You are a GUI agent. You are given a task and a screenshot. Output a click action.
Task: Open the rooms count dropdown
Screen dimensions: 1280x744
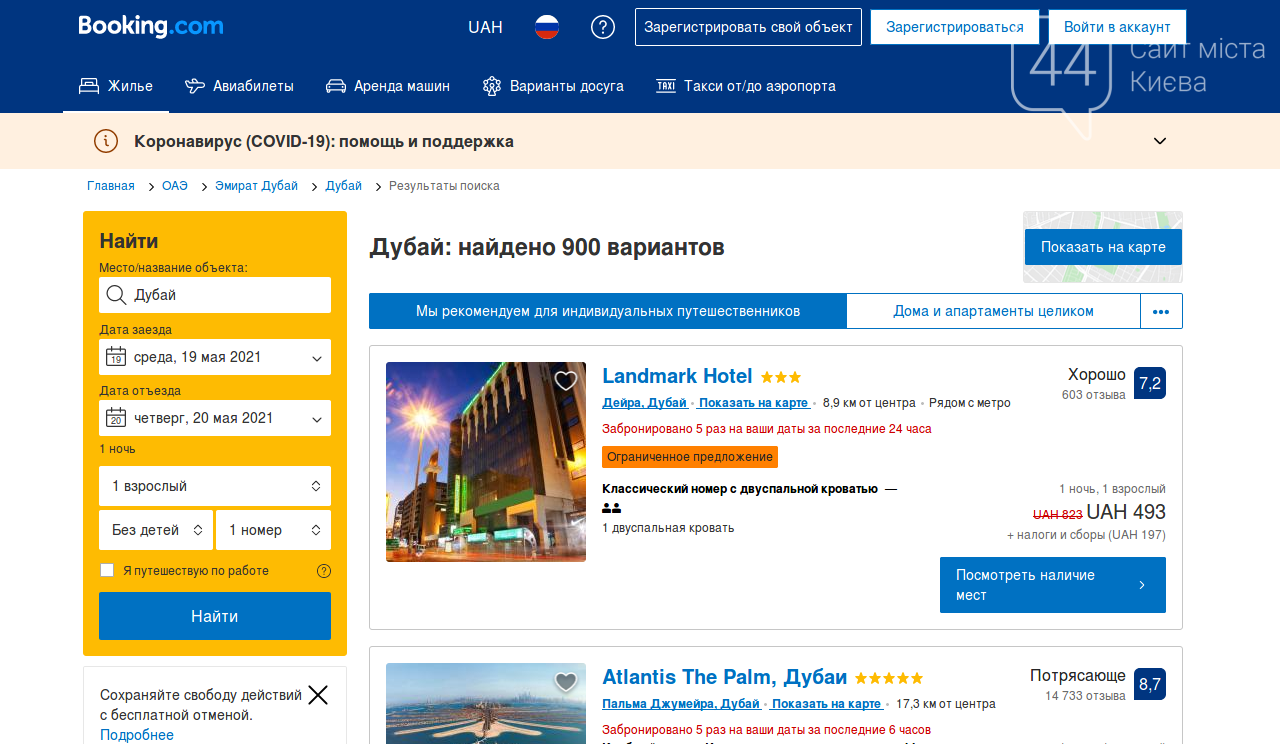tap(273, 530)
